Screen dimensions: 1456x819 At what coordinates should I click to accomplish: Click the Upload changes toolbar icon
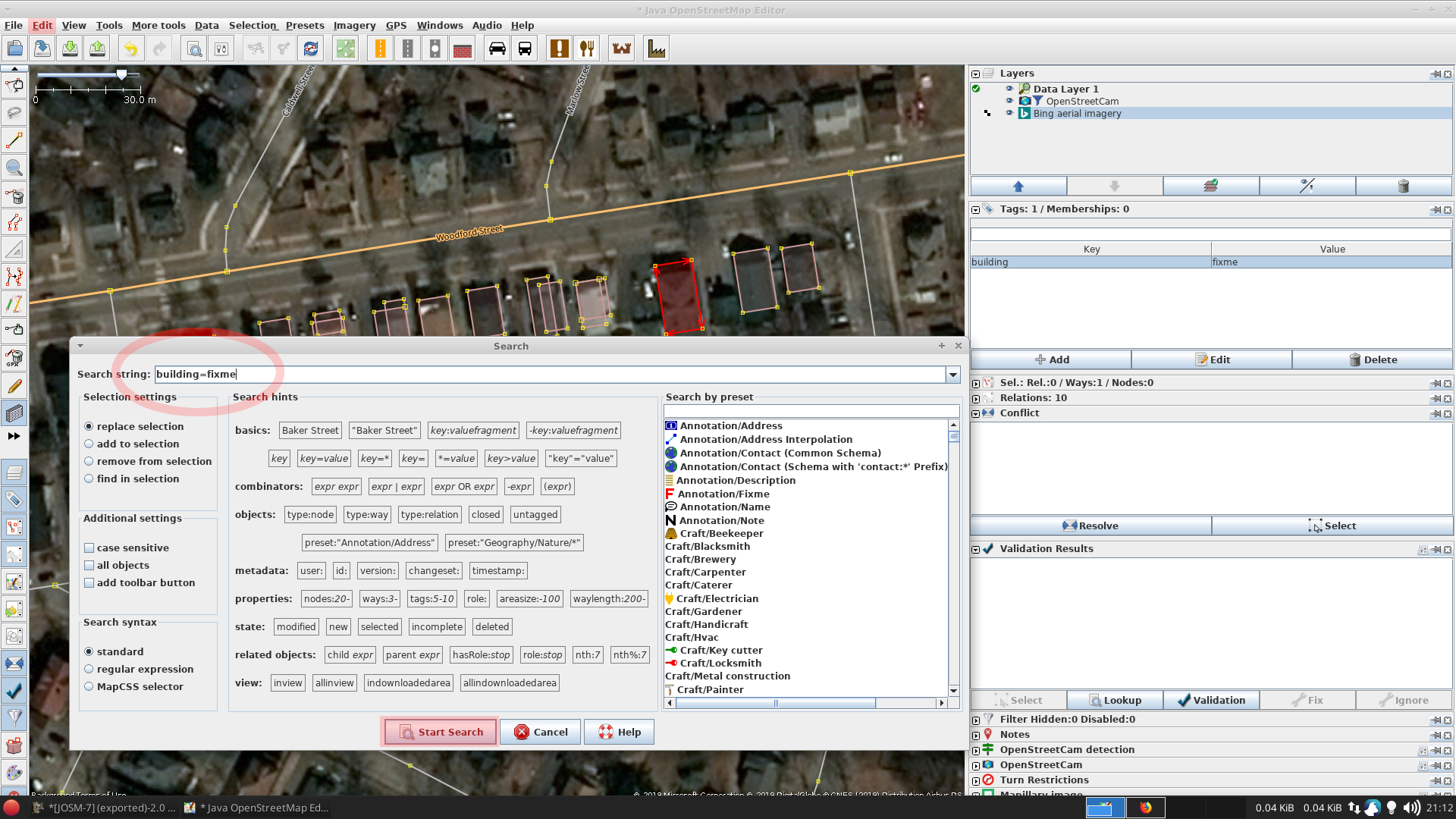point(97,48)
